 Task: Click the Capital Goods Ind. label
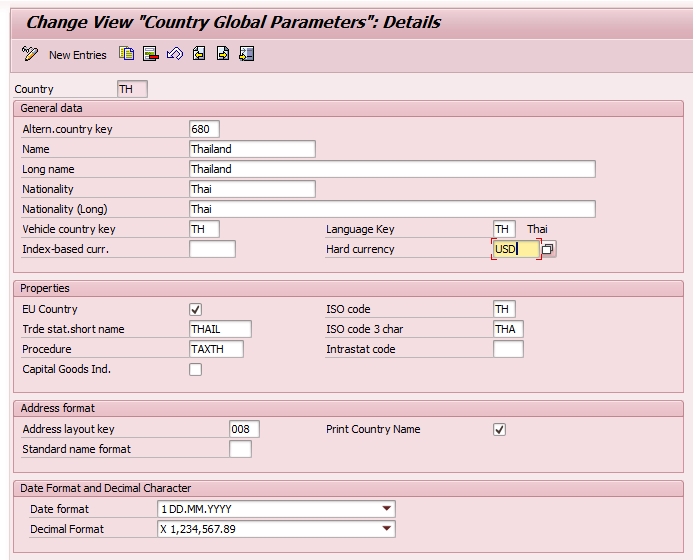tap(66, 369)
